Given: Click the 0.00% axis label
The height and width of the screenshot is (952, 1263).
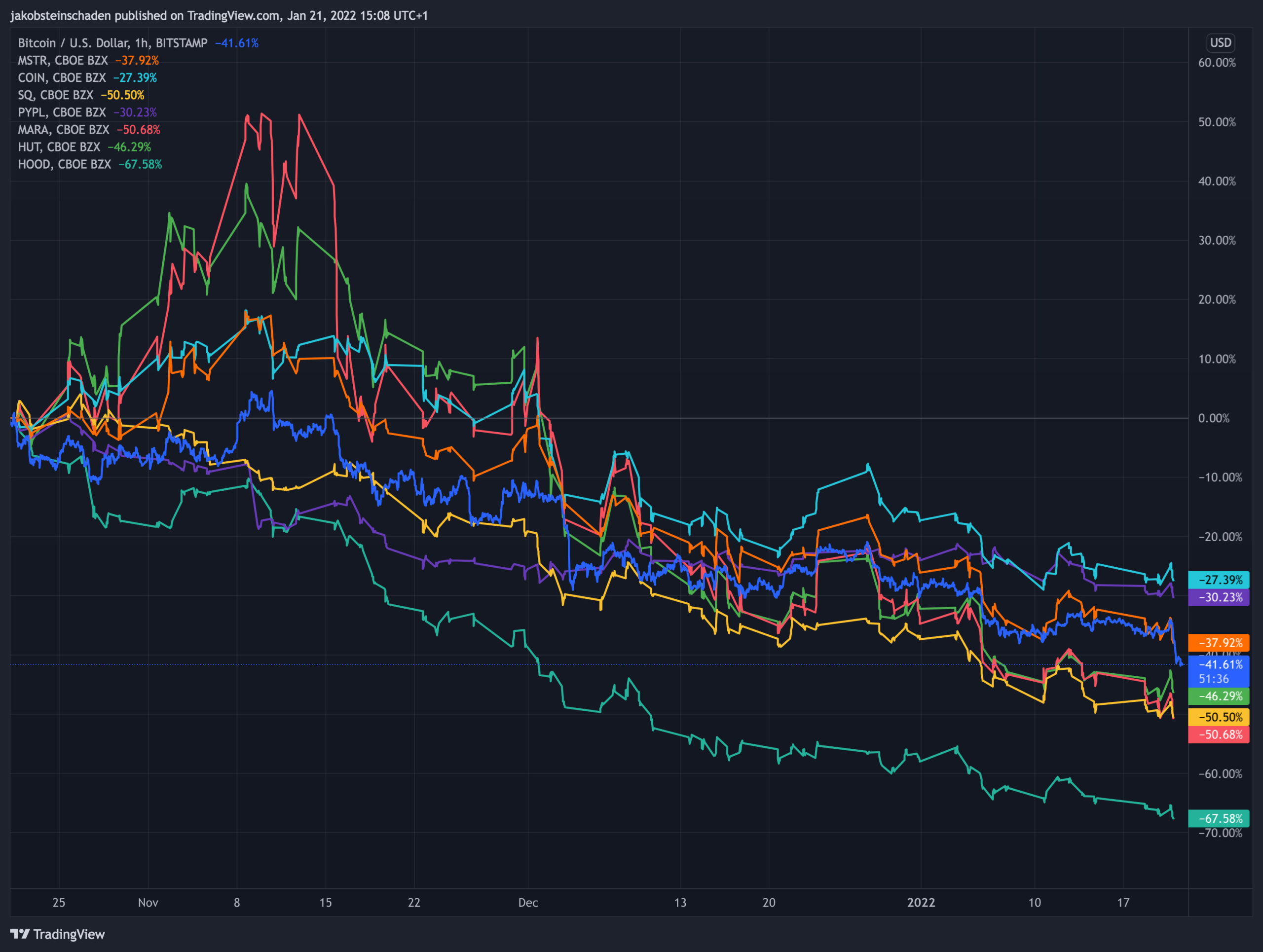Looking at the screenshot, I should tap(1214, 418).
